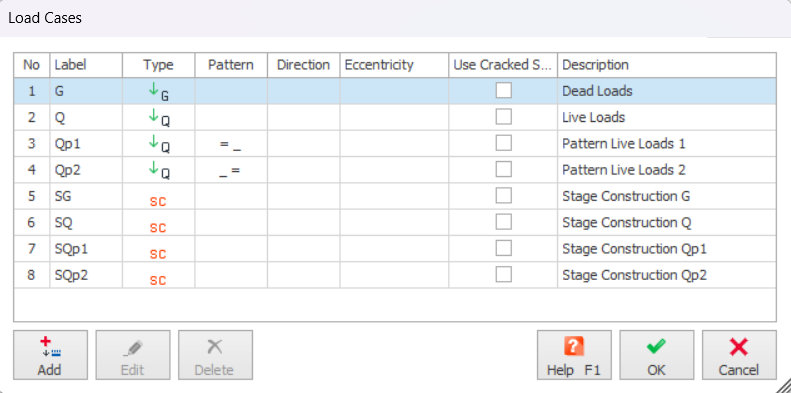This screenshot has width=791, height=393.
Task: Click the red X Cancel button
Action: pyautogui.click(x=739, y=355)
